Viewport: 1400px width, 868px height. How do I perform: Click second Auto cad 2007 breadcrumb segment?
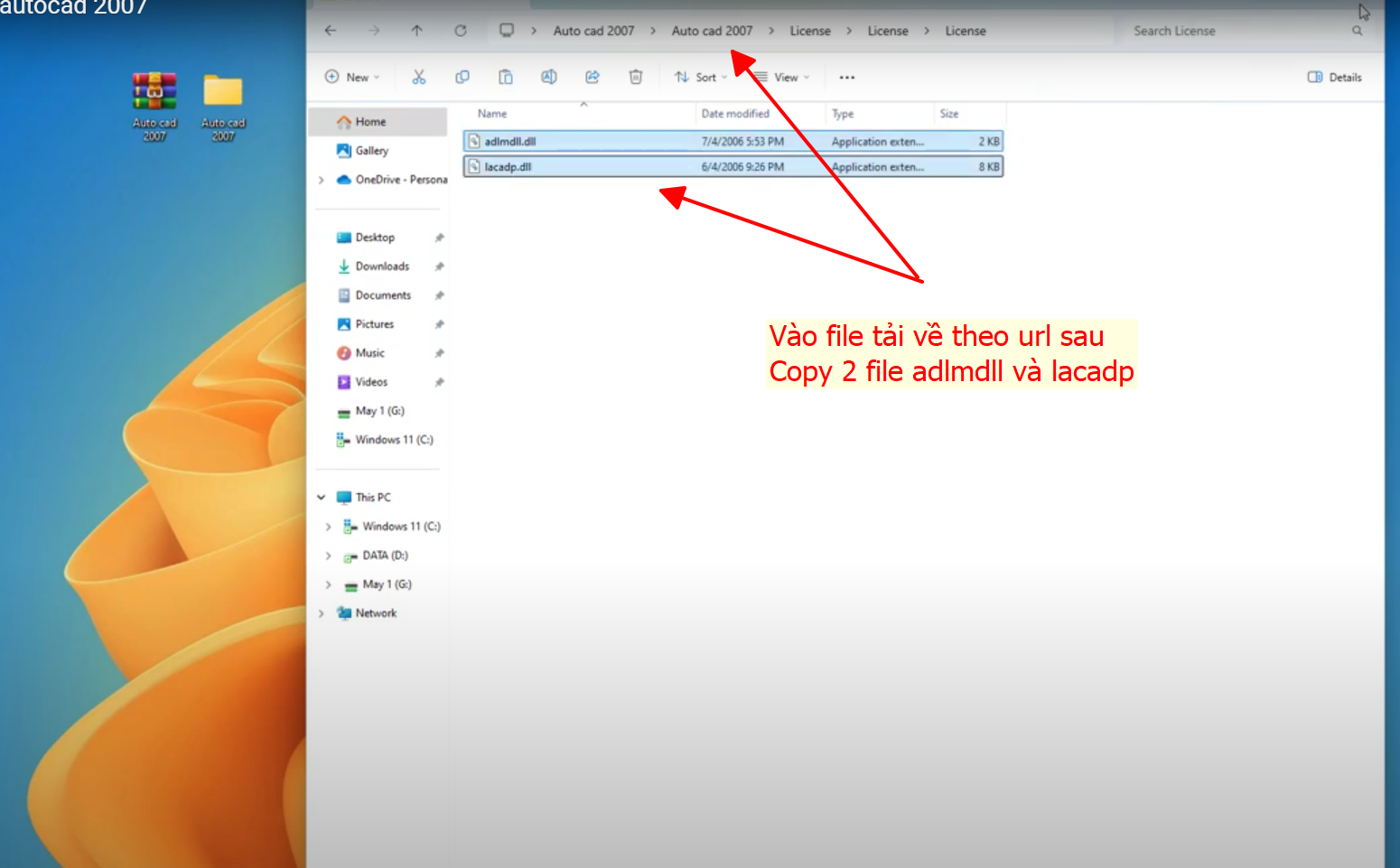click(x=712, y=31)
